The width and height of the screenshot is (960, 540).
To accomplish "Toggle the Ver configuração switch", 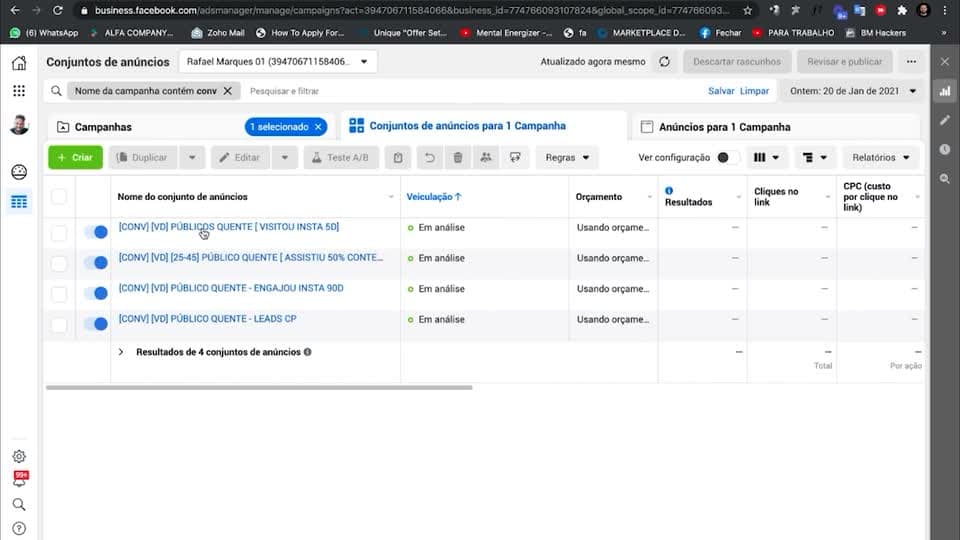I will (727, 157).
